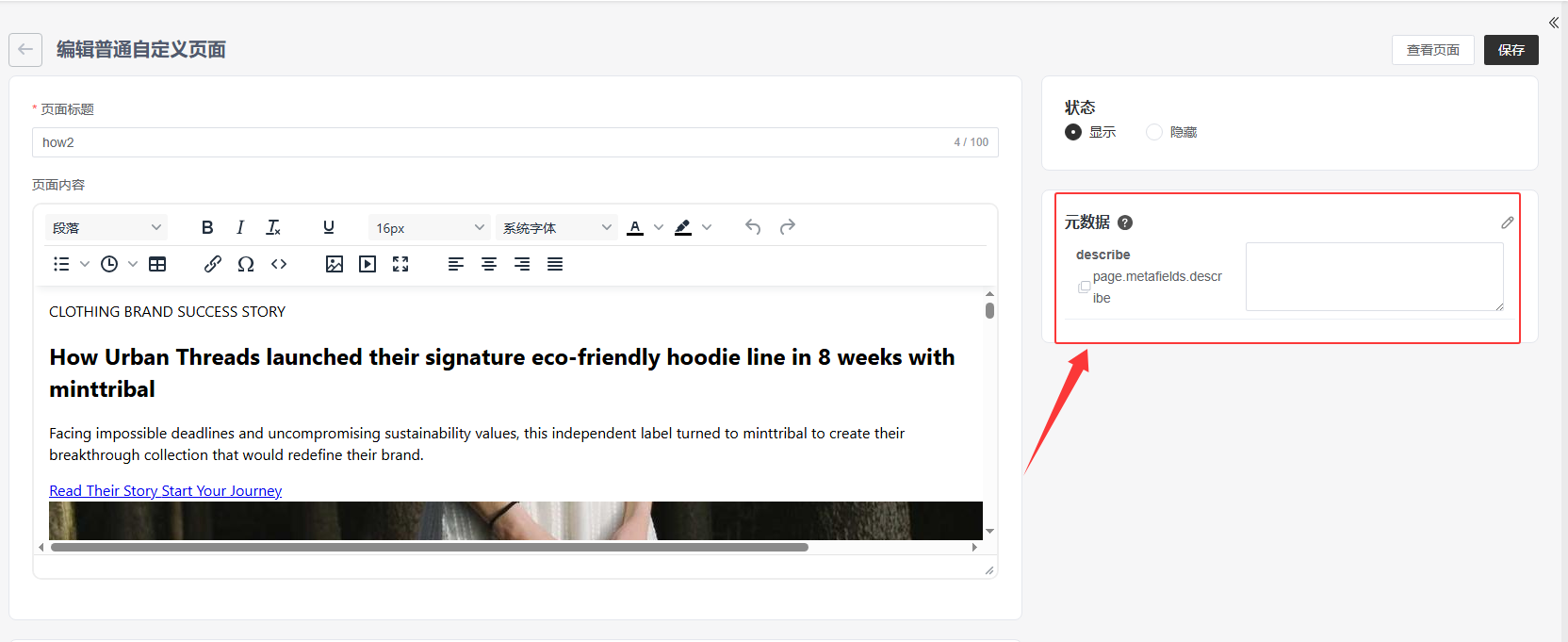Insert an image via toolbar icon
1568x642 pixels.
coord(335,264)
